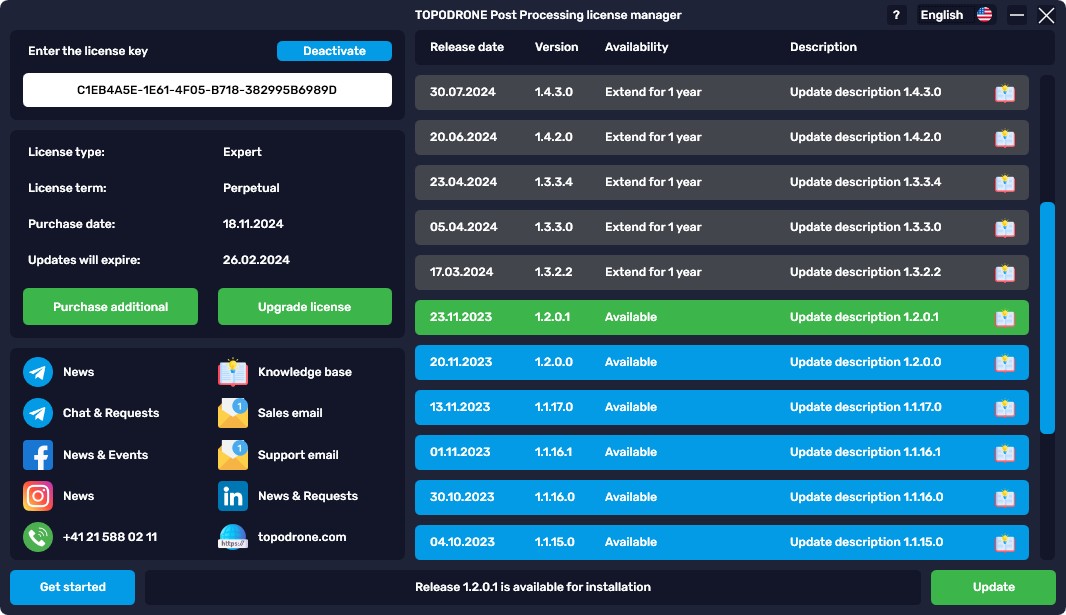Open the Telegram News channel icon

(38, 372)
